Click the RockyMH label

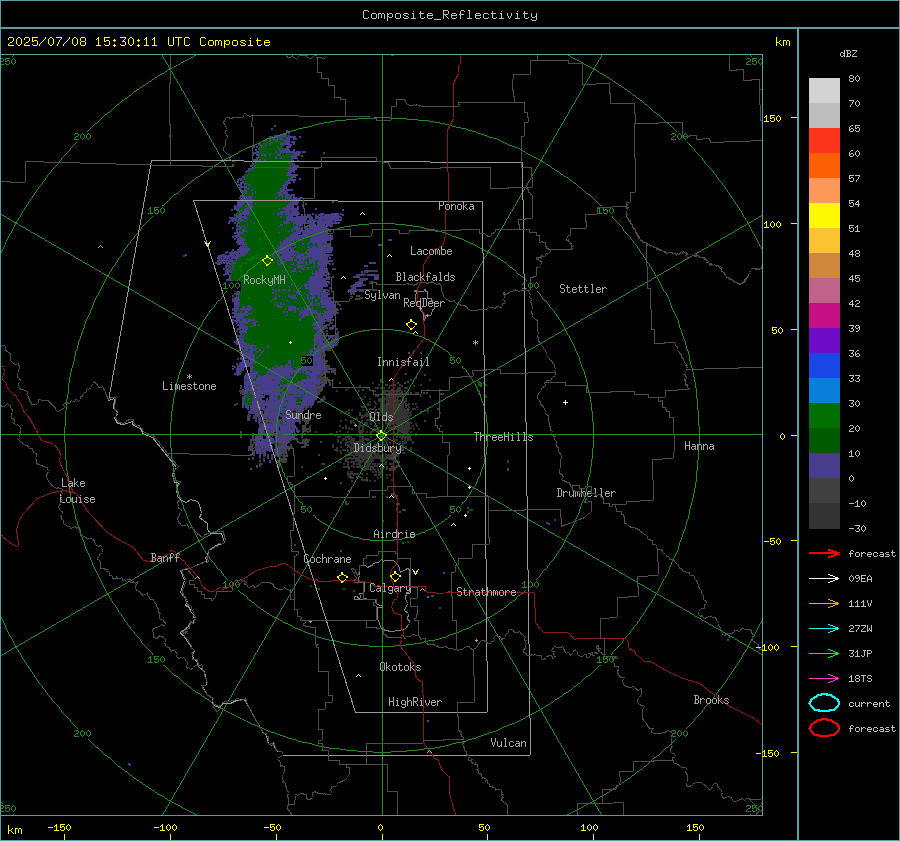coord(264,280)
